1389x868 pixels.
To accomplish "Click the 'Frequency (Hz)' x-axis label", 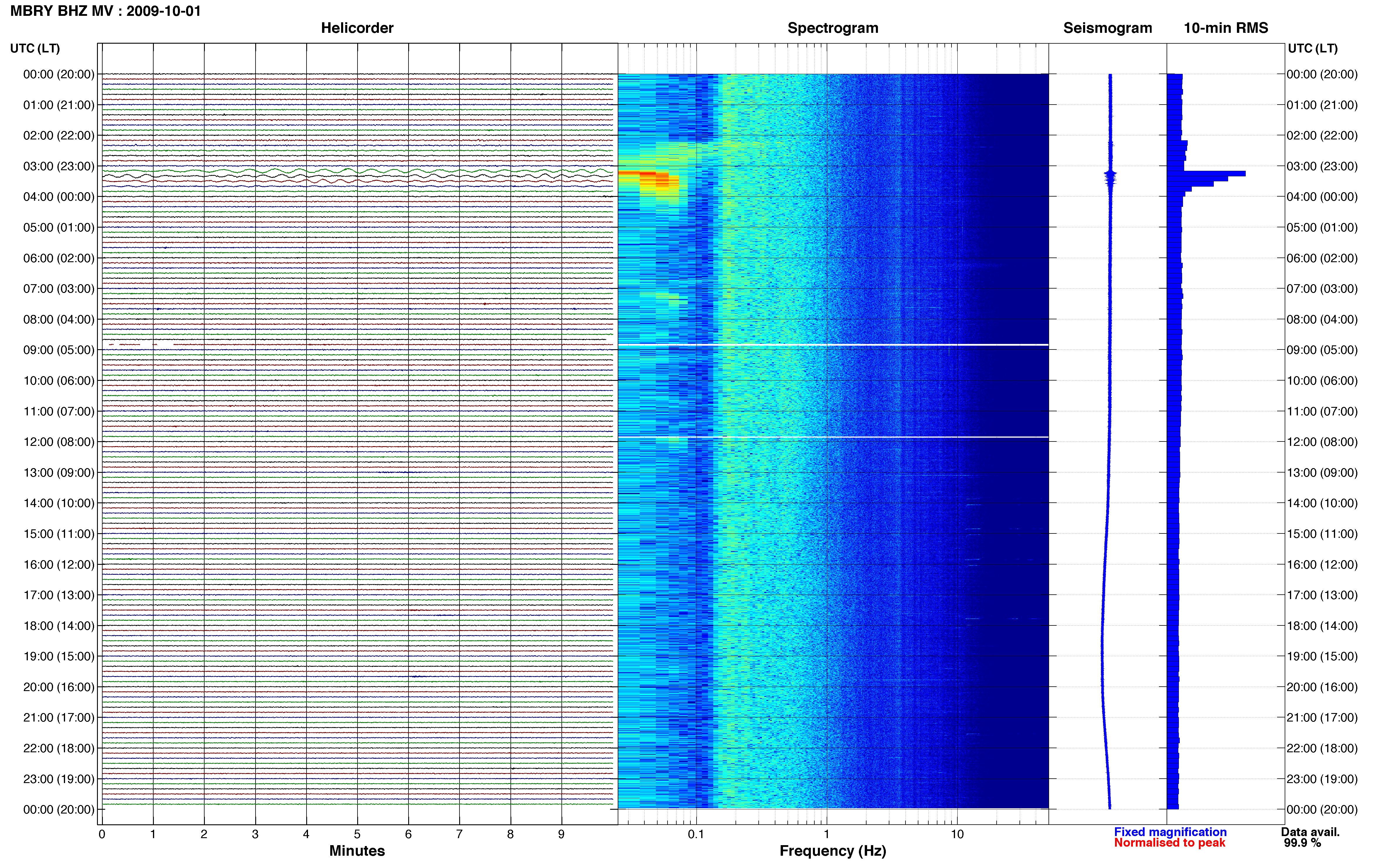I will 833,851.
